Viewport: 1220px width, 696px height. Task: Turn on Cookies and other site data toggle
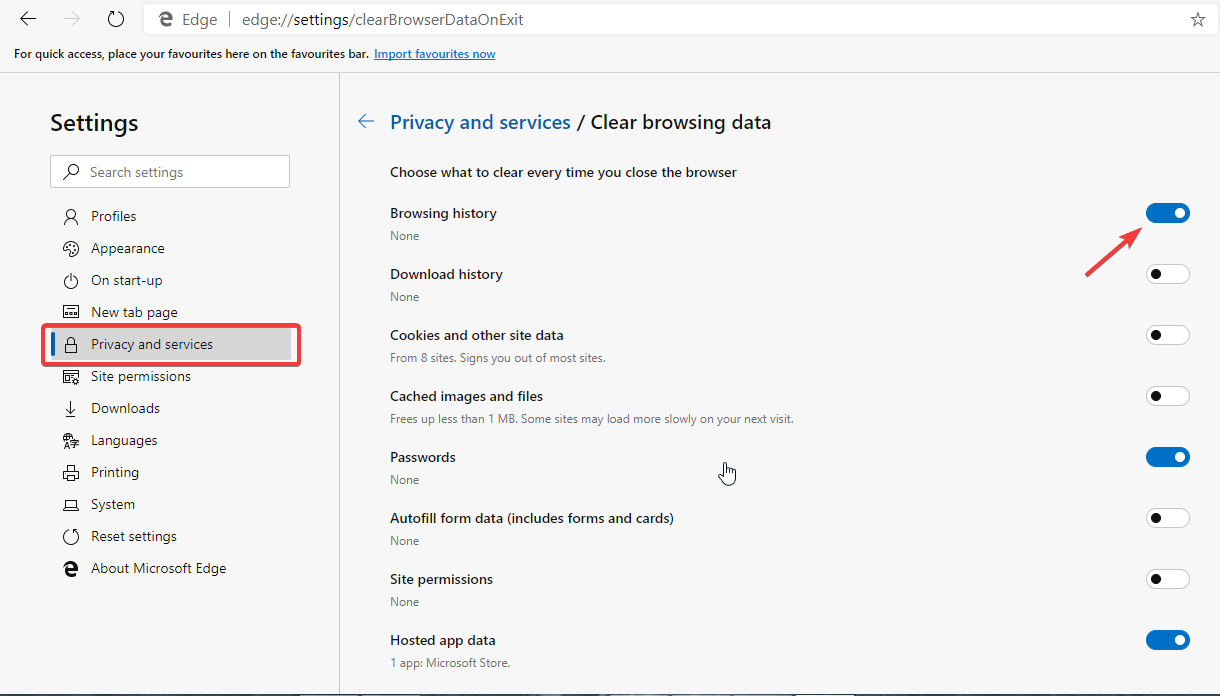[x=1167, y=335]
